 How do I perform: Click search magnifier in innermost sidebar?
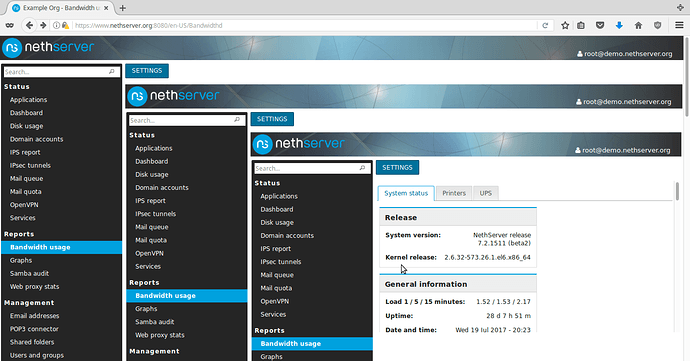362,168
